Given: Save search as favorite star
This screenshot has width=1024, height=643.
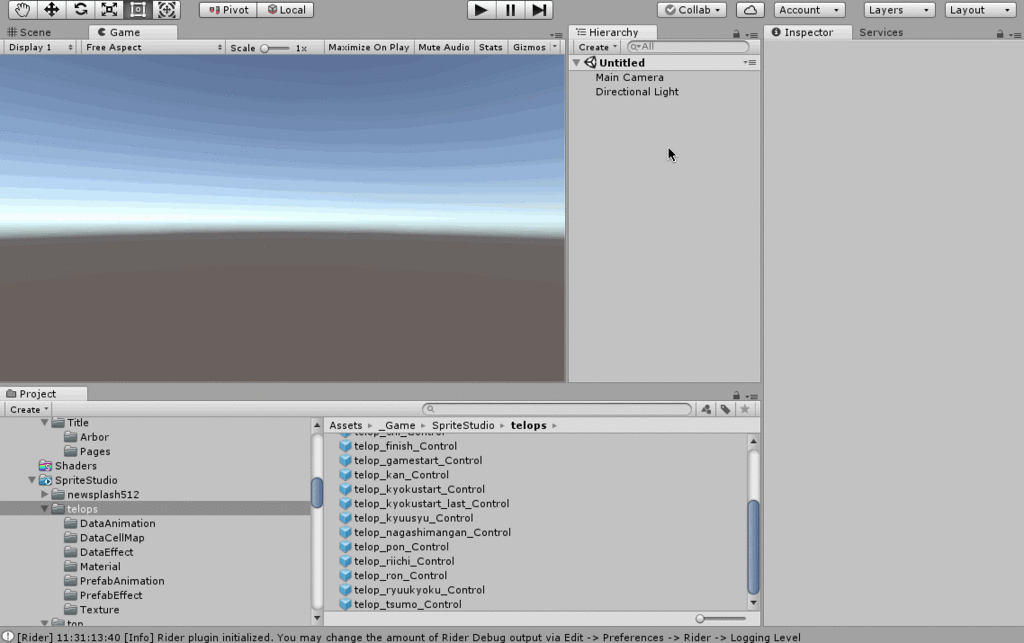Looking at the screenshot, I should 744,409.
